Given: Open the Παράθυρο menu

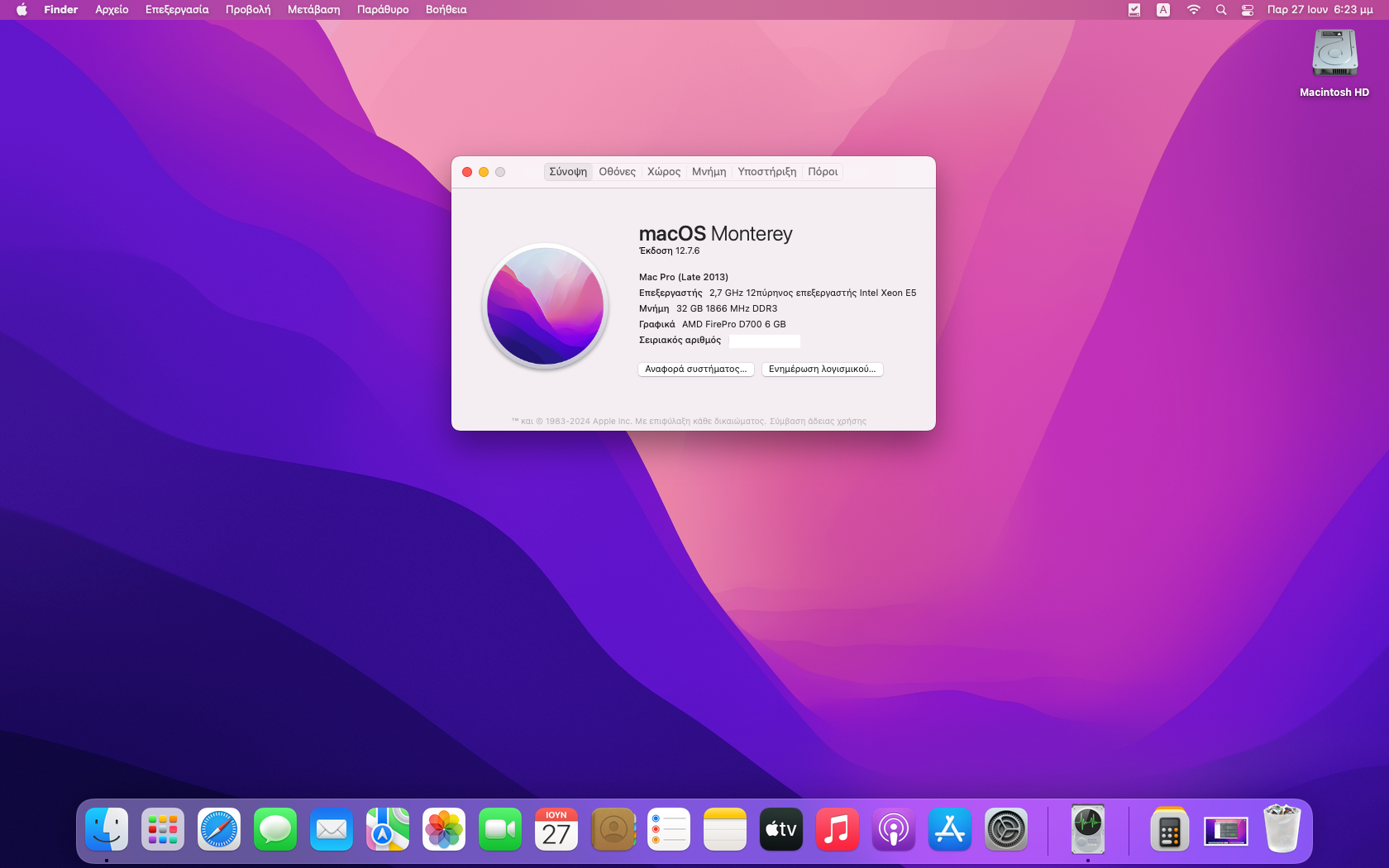Looking at the screenshot, I should [383, 10].
